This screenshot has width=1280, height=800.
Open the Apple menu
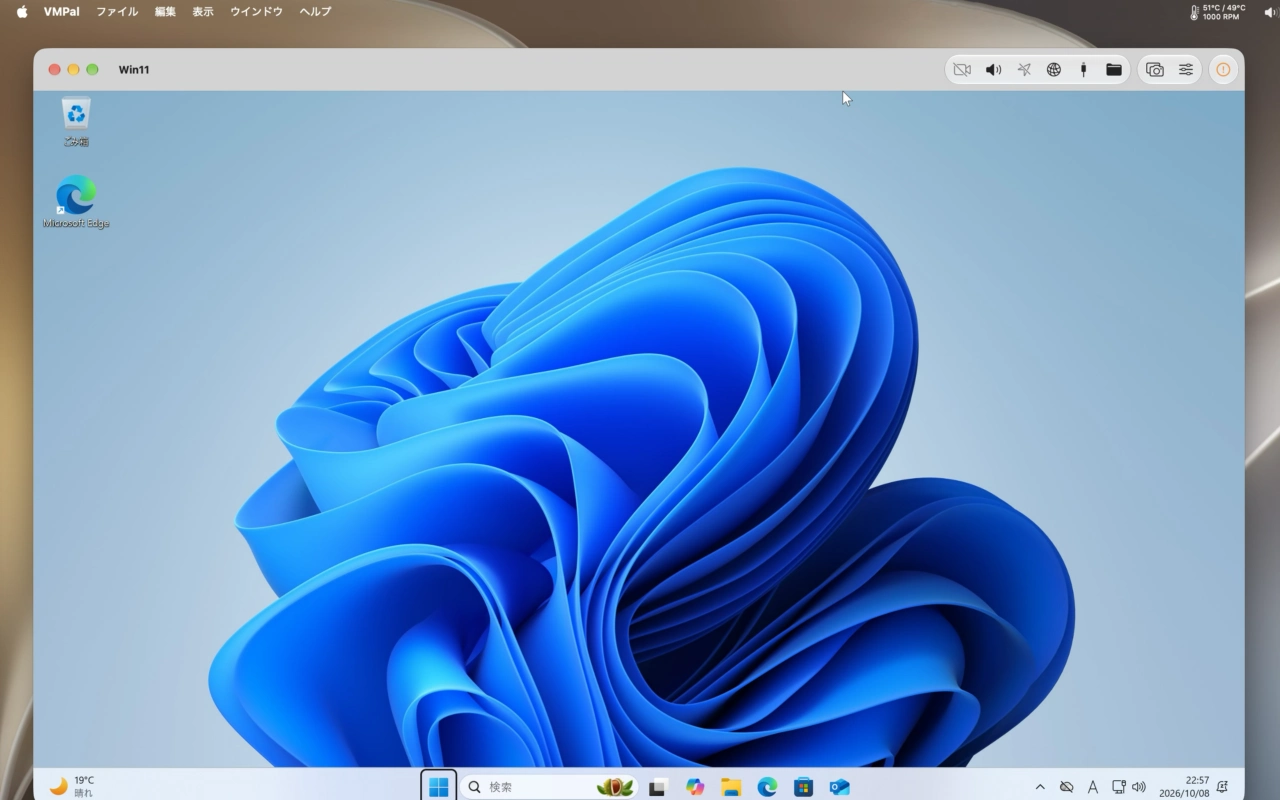[22, 12]
